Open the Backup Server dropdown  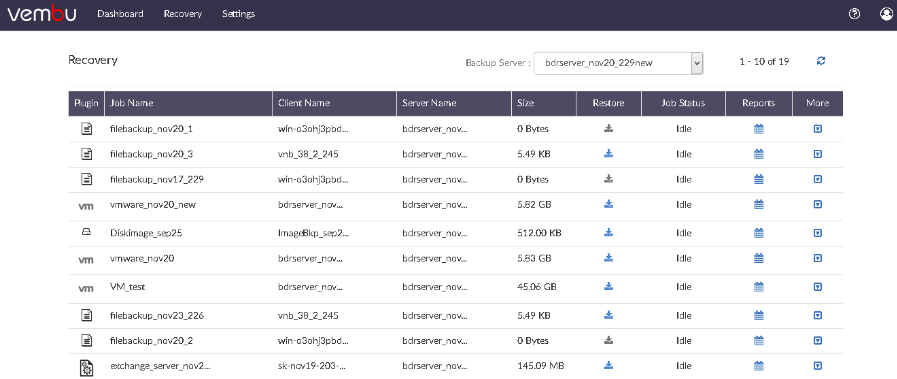point(618,63)
